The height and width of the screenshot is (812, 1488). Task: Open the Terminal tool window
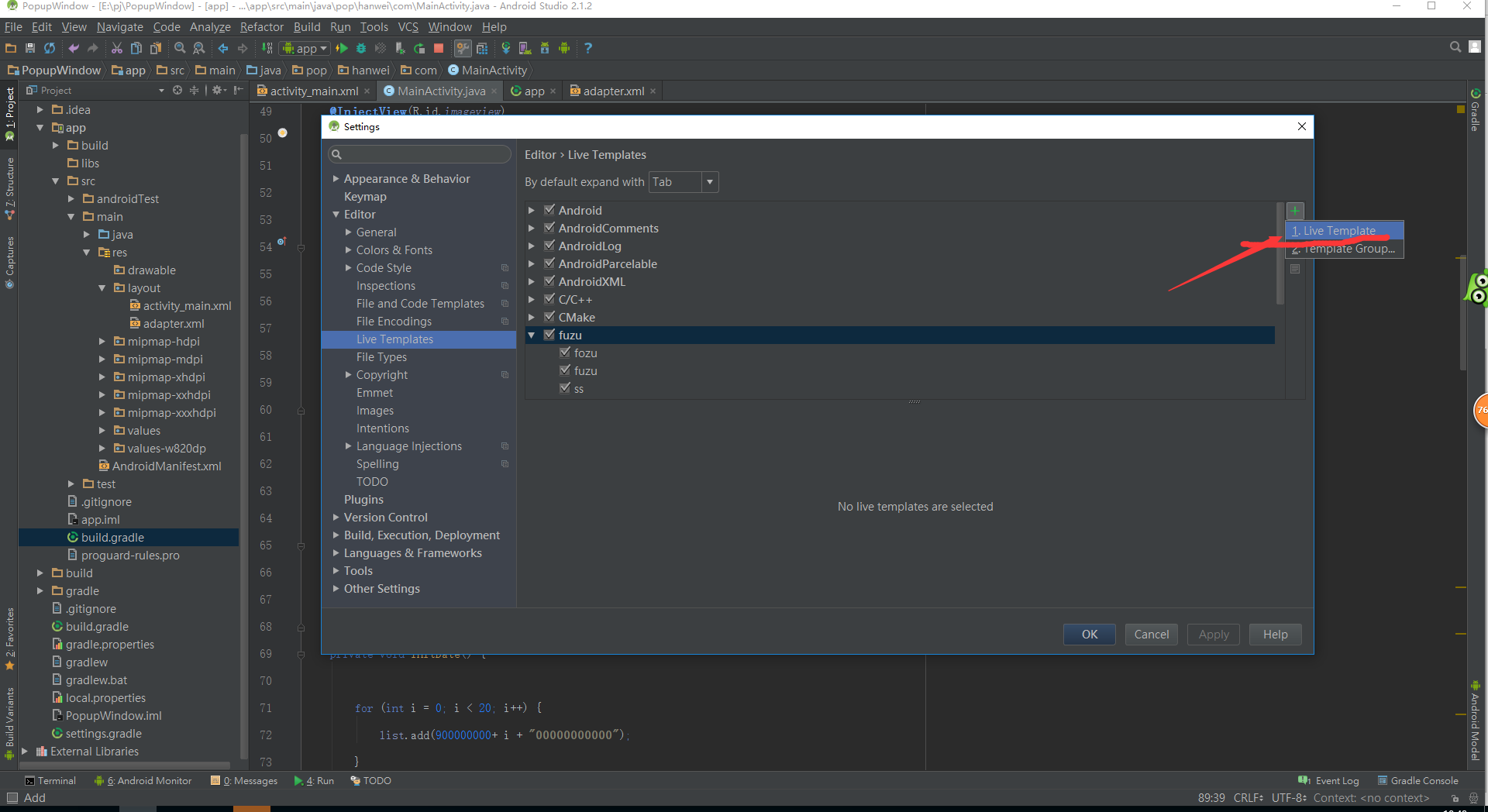50,781
